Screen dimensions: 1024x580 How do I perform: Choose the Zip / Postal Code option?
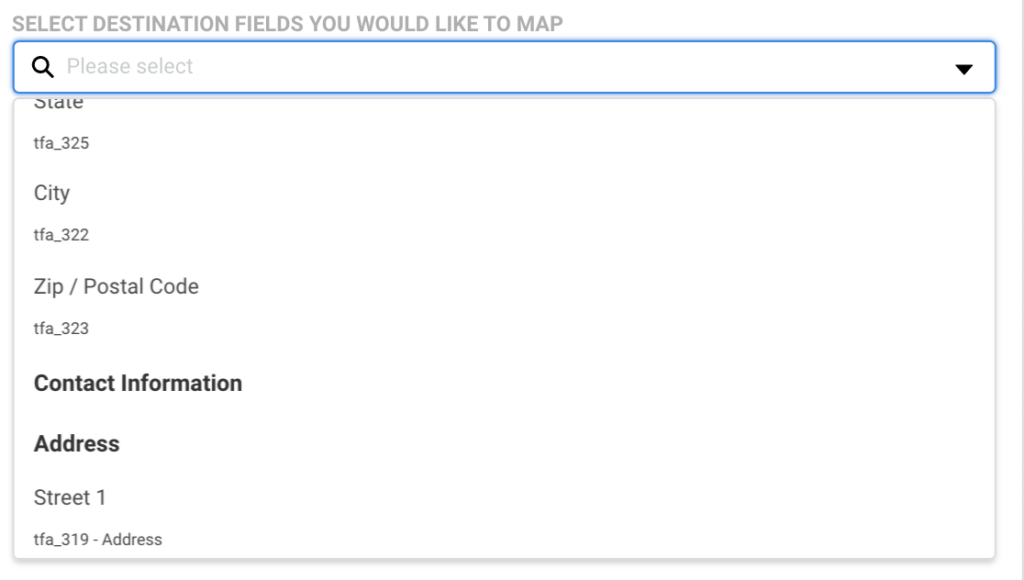116,287
